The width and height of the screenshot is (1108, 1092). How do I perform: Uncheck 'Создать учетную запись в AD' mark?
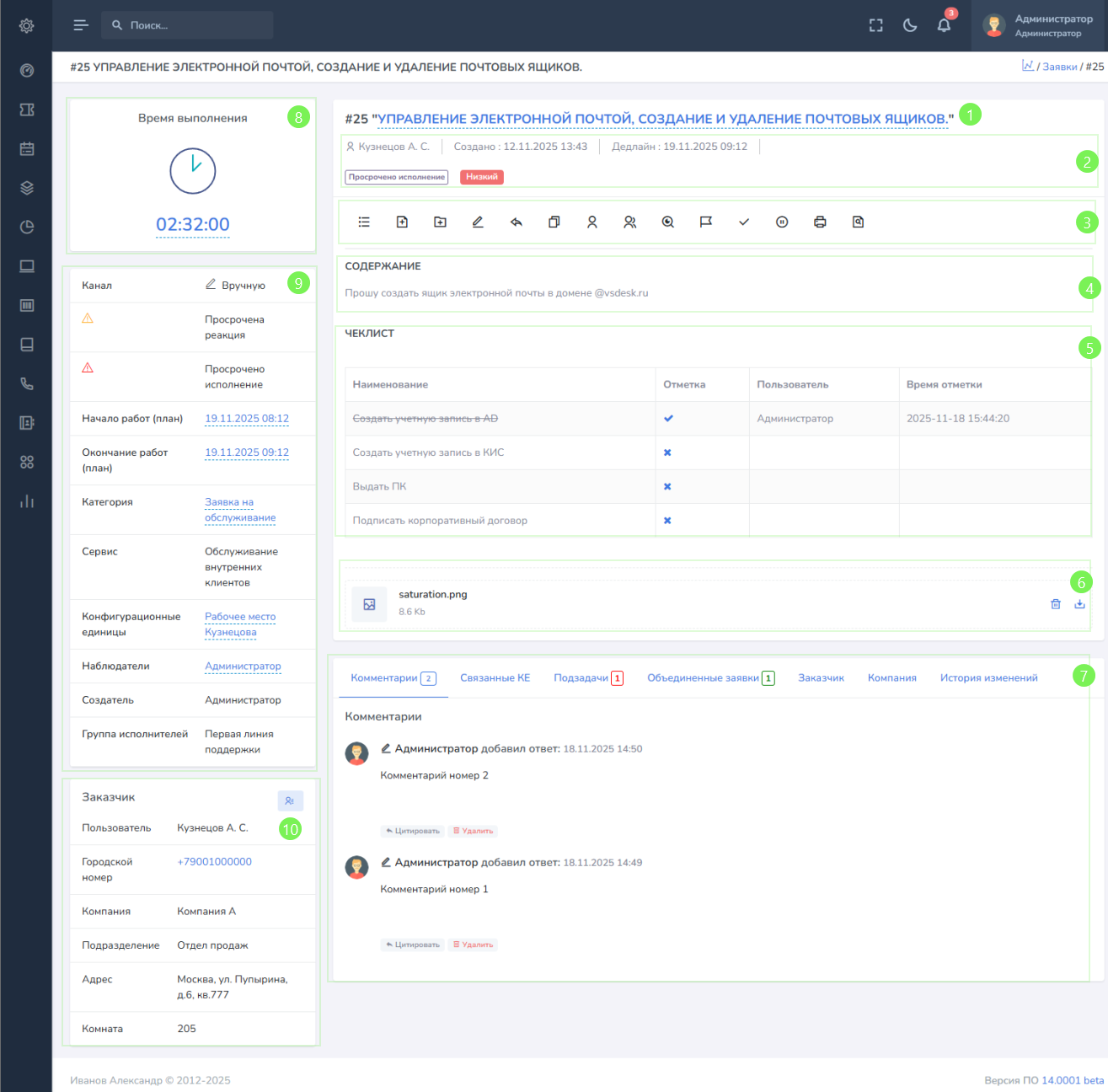[668, 419]
